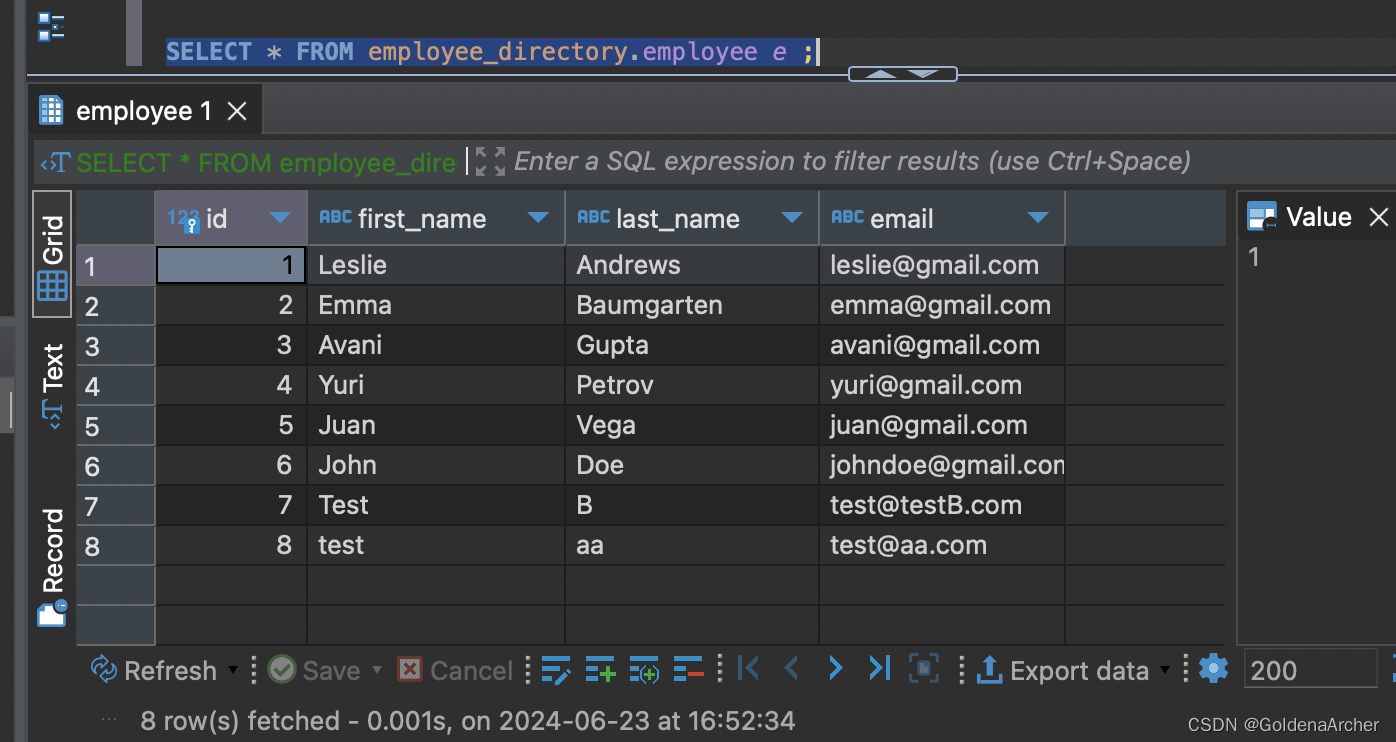Select the cell Baumgarten

pyautogui.click(x=692, y=305)
